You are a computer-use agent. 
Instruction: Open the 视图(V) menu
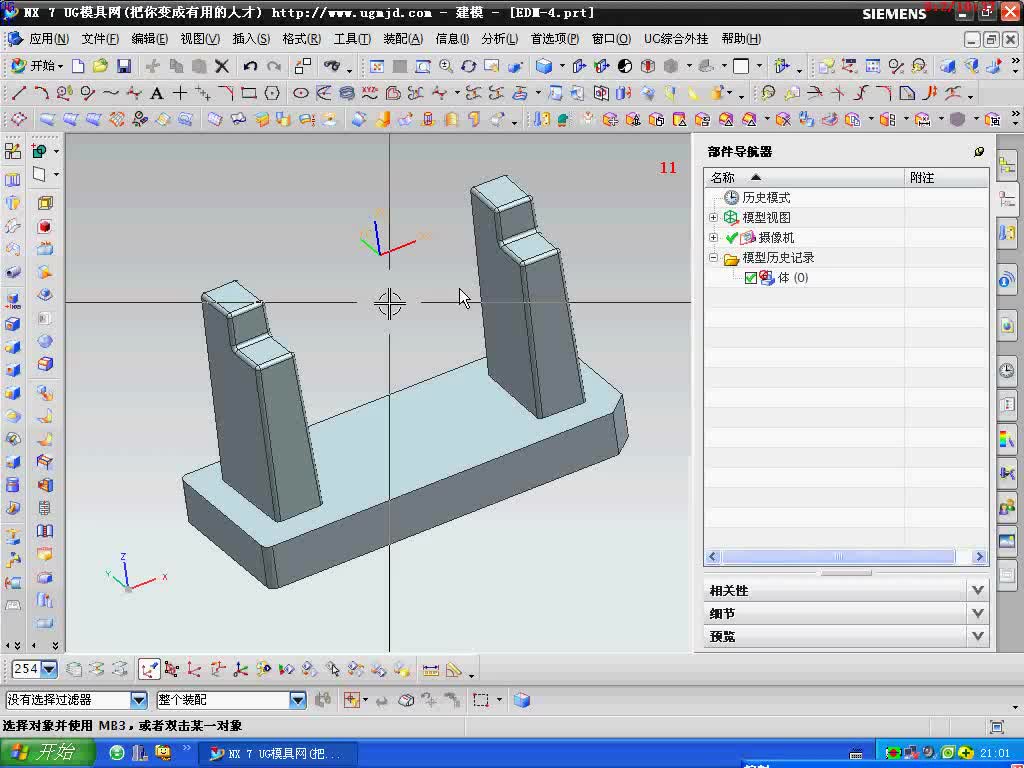pos(200,39)
